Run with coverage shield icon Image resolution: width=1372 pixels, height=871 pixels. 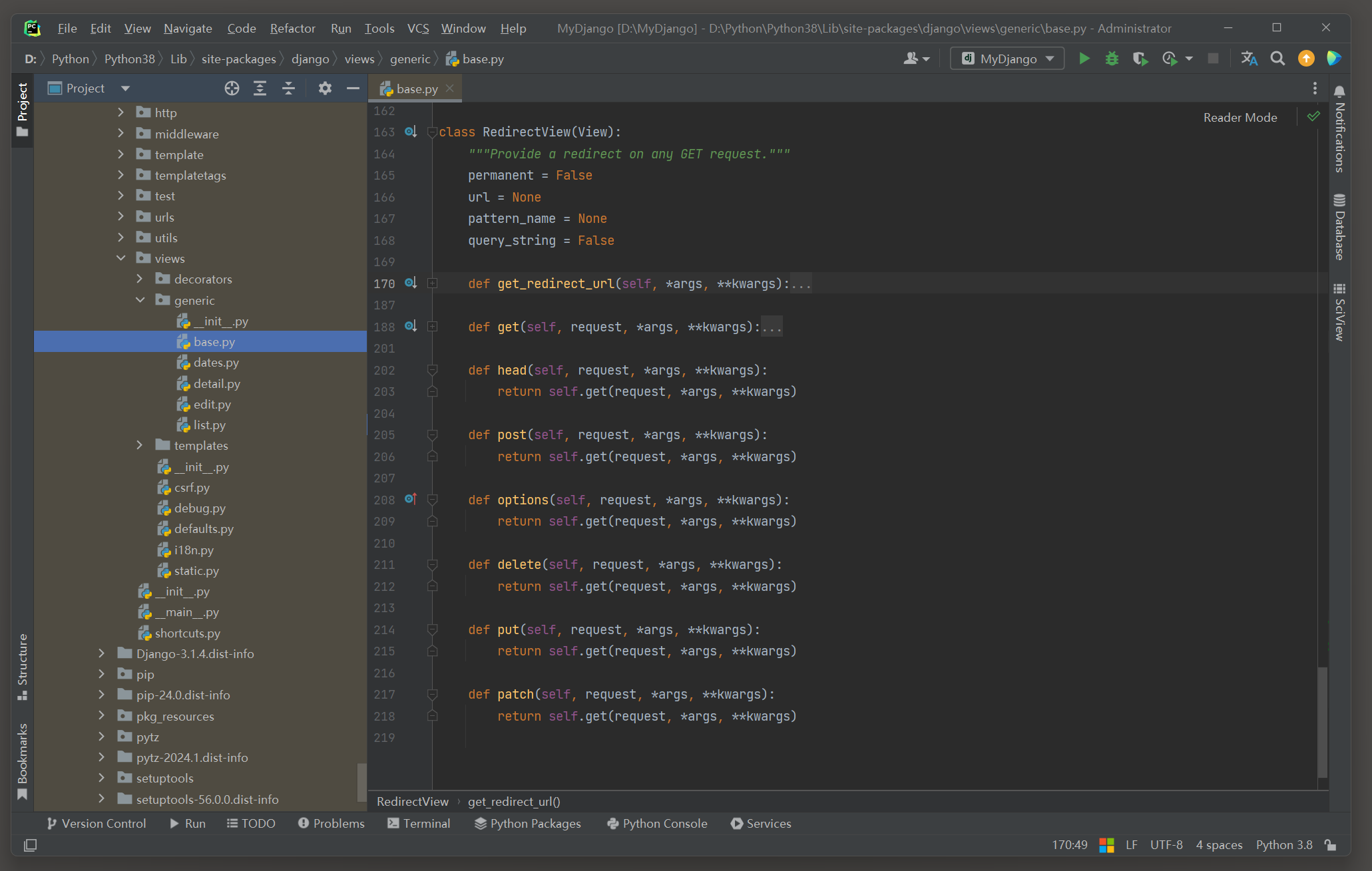(x=1140, y=59)
